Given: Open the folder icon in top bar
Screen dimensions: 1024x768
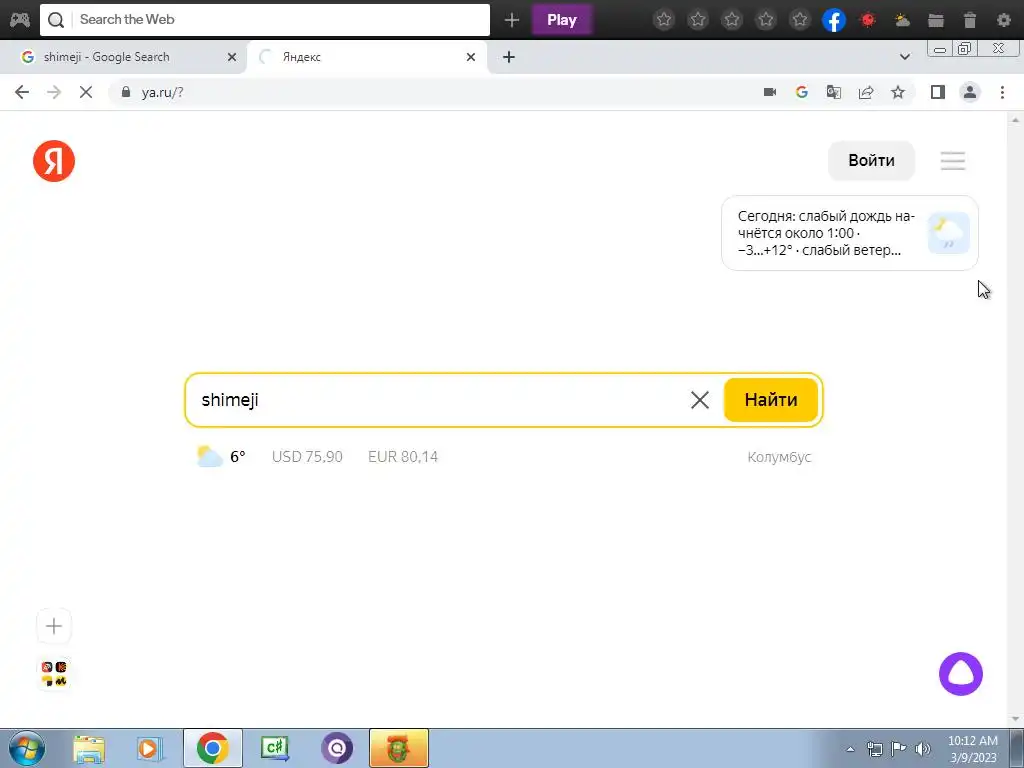Looking at the screenshot, I should [x=936, y=20].
